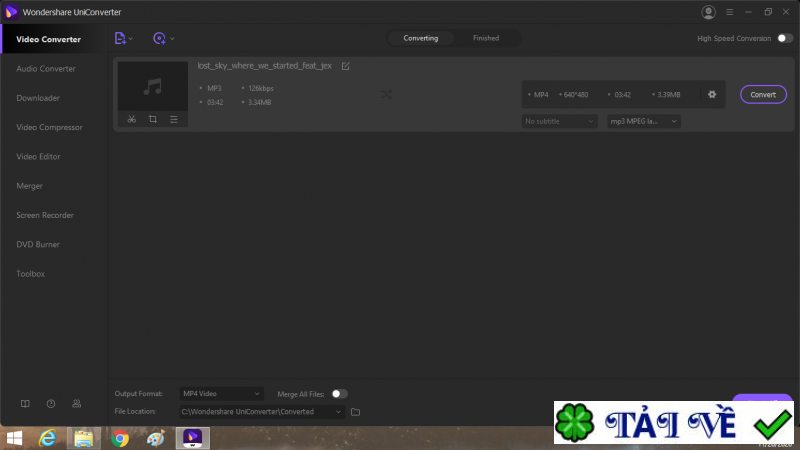This screenshot has height=450, width=800.
Task: Open Paint from the taskbar
Action: 156,438
